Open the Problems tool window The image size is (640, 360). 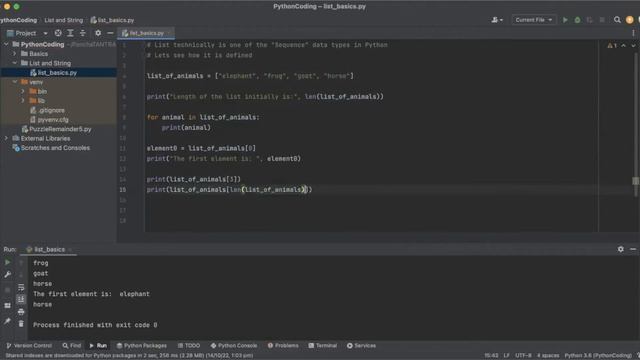point(283,345)
